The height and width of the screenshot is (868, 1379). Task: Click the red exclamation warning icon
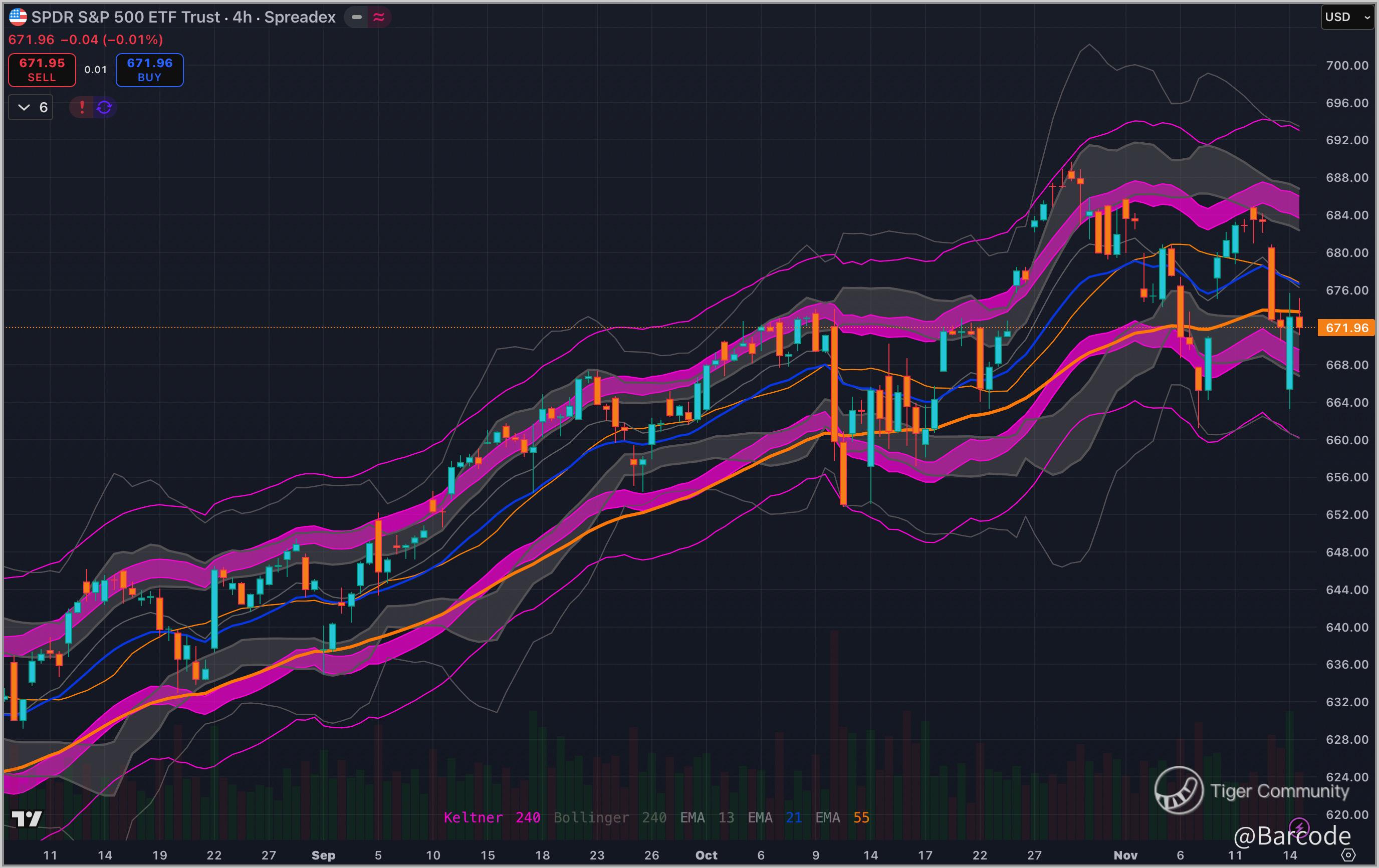[x=82, y=107]
